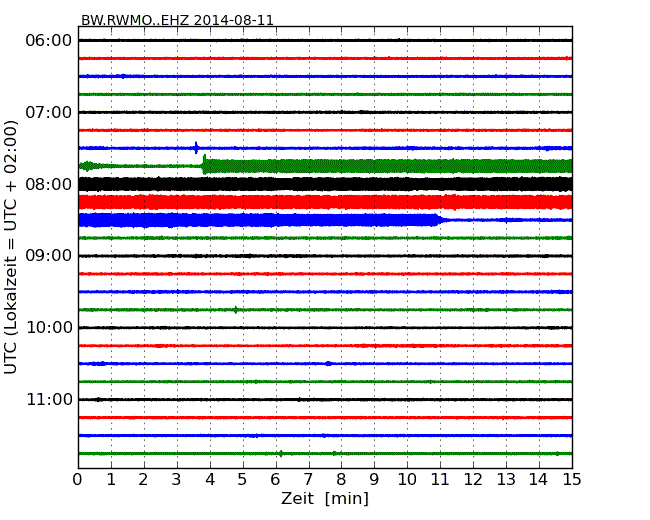Click x-axis tick label 15
650x520 pixels.
pyautogui.click(x=572, y=480)
